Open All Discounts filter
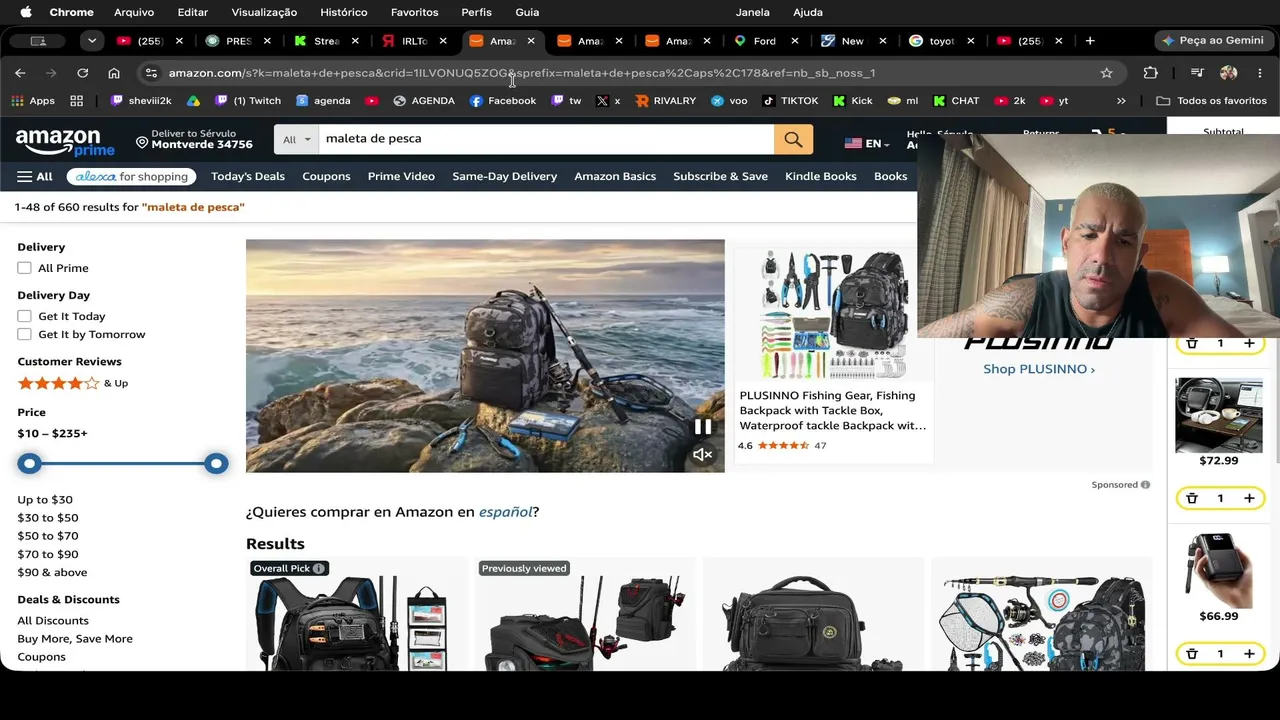This screenshot has height=720, width=1280. [53, 621]
